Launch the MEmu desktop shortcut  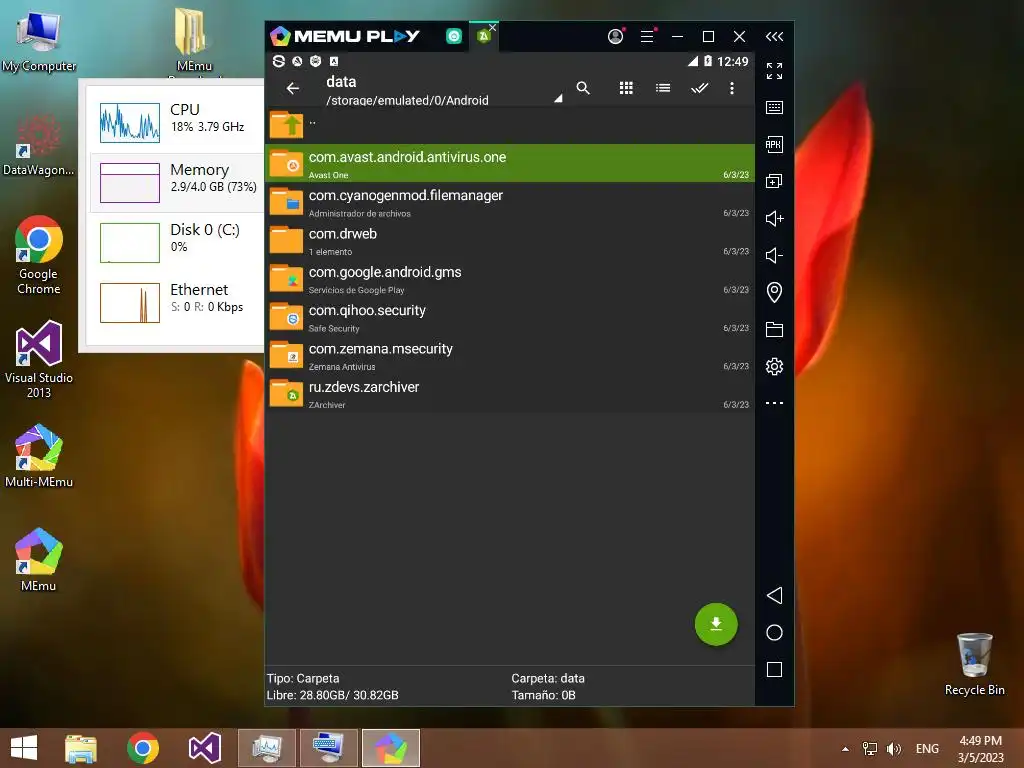click(x=39, y=560)
